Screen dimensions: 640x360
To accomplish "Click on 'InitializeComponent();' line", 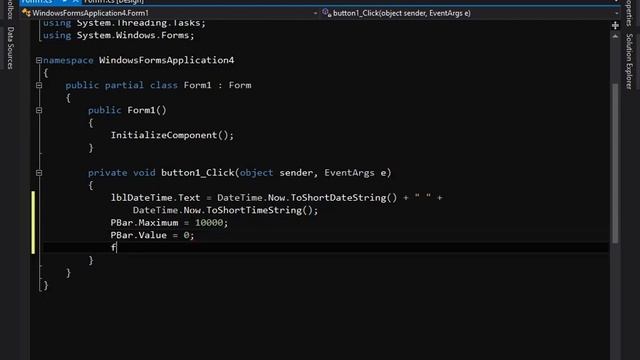I will pos(172,135).
